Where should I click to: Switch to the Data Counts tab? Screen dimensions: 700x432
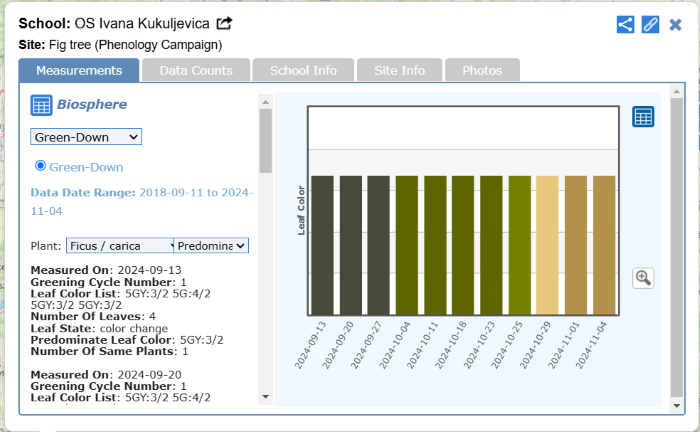coord(196,70)
